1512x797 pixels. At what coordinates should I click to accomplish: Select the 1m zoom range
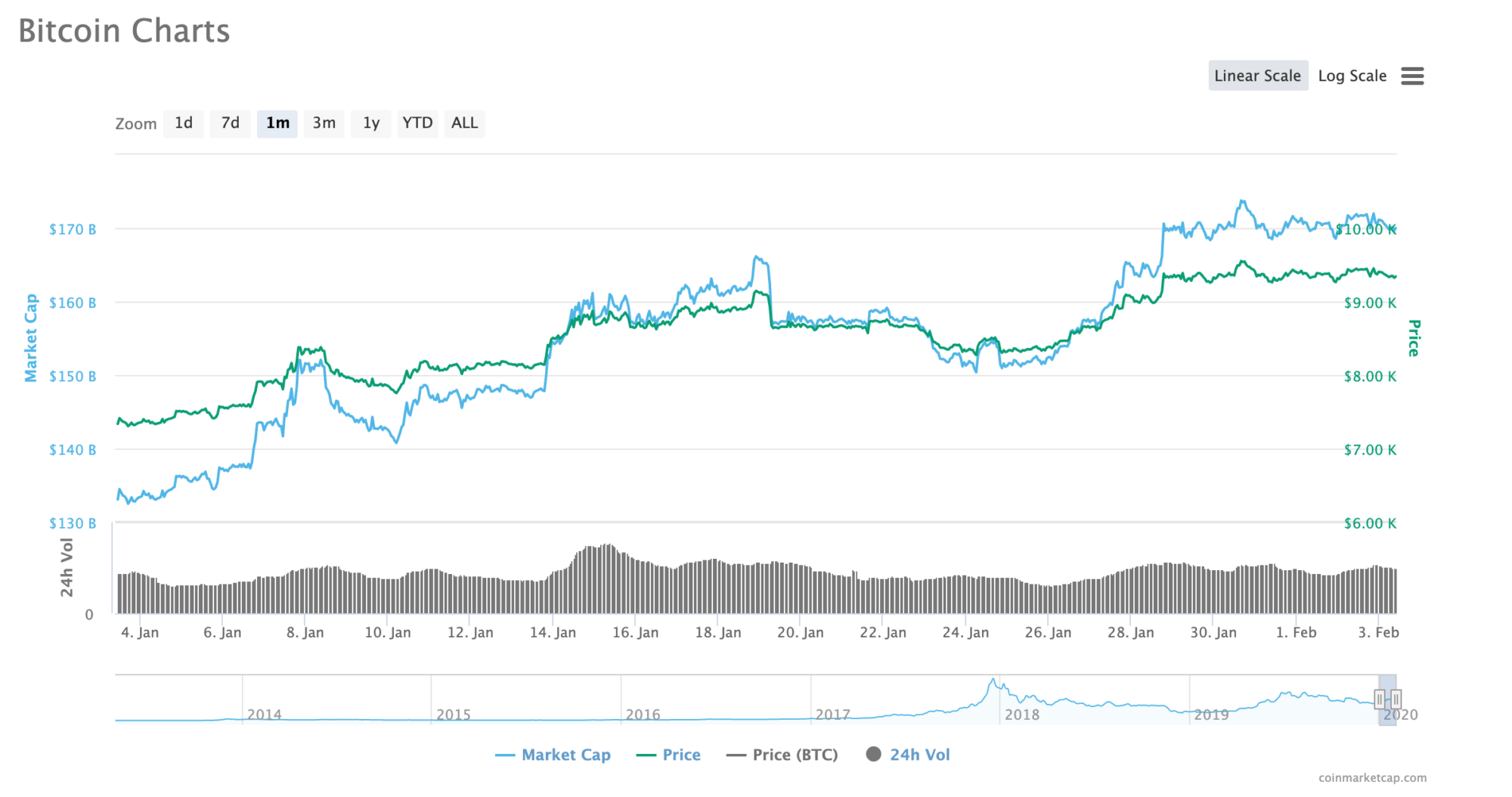tap(277, 123)
